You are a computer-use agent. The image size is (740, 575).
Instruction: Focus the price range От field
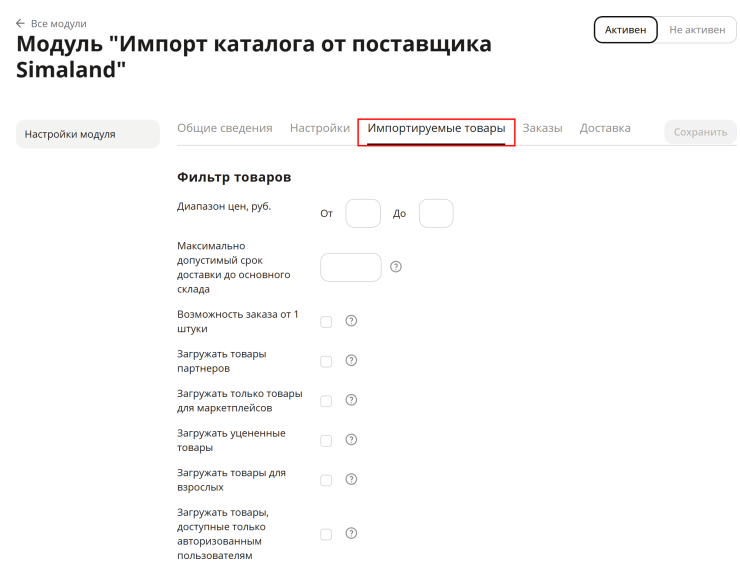[363, 213]
